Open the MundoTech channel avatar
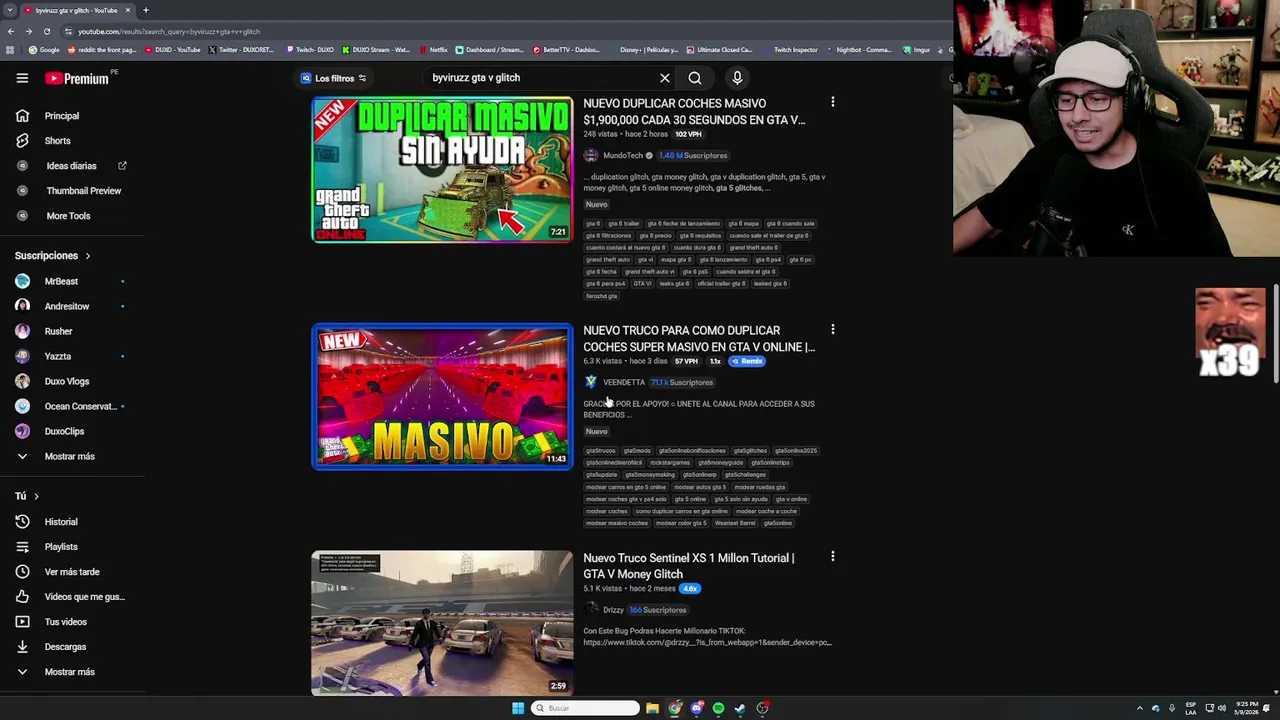1280x720 pixels. point(591,155)
